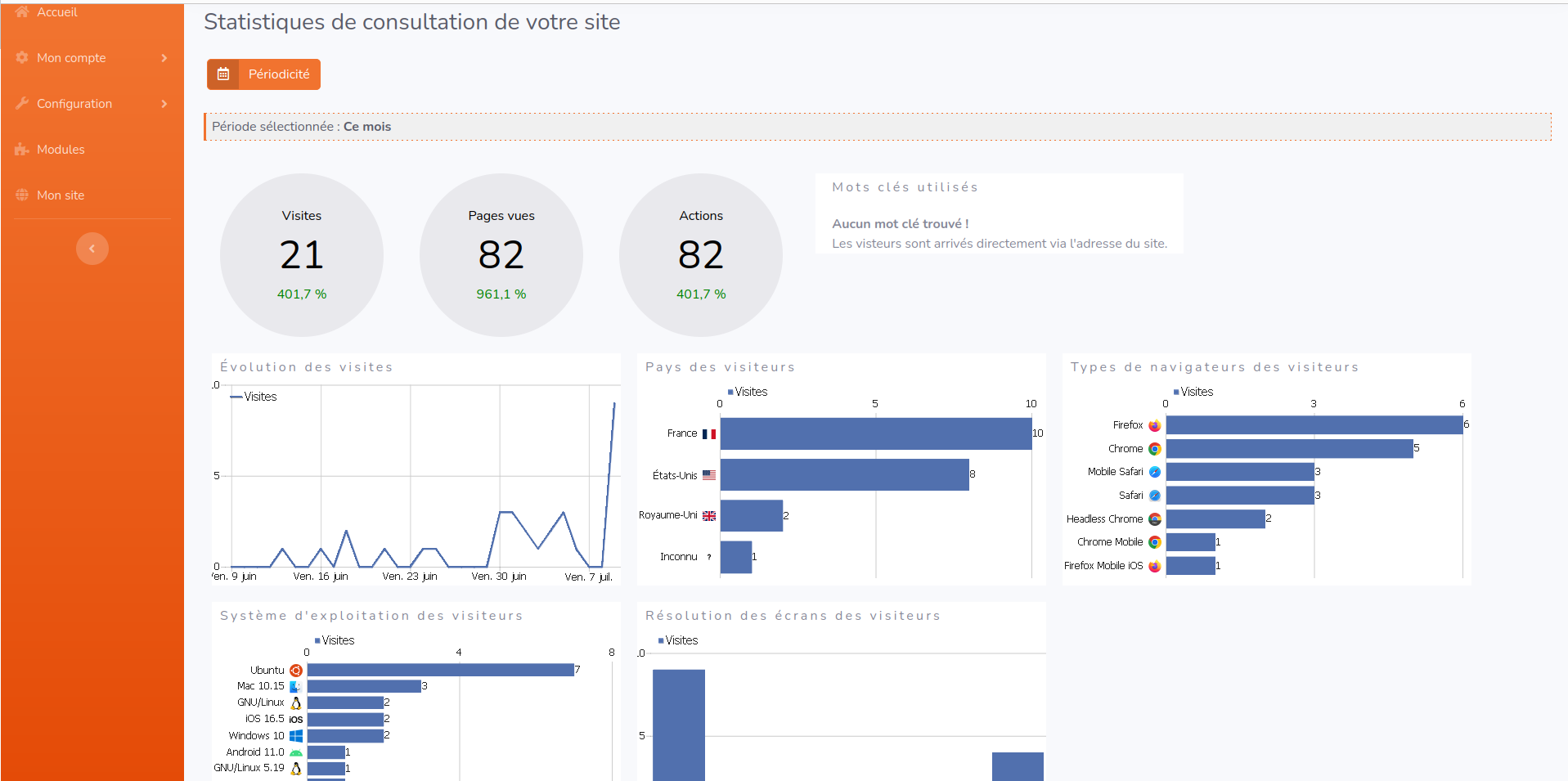This screenshot has width=1568, height=781.
Task: Click the Modules puzzle icon
Action: [22, 149]
